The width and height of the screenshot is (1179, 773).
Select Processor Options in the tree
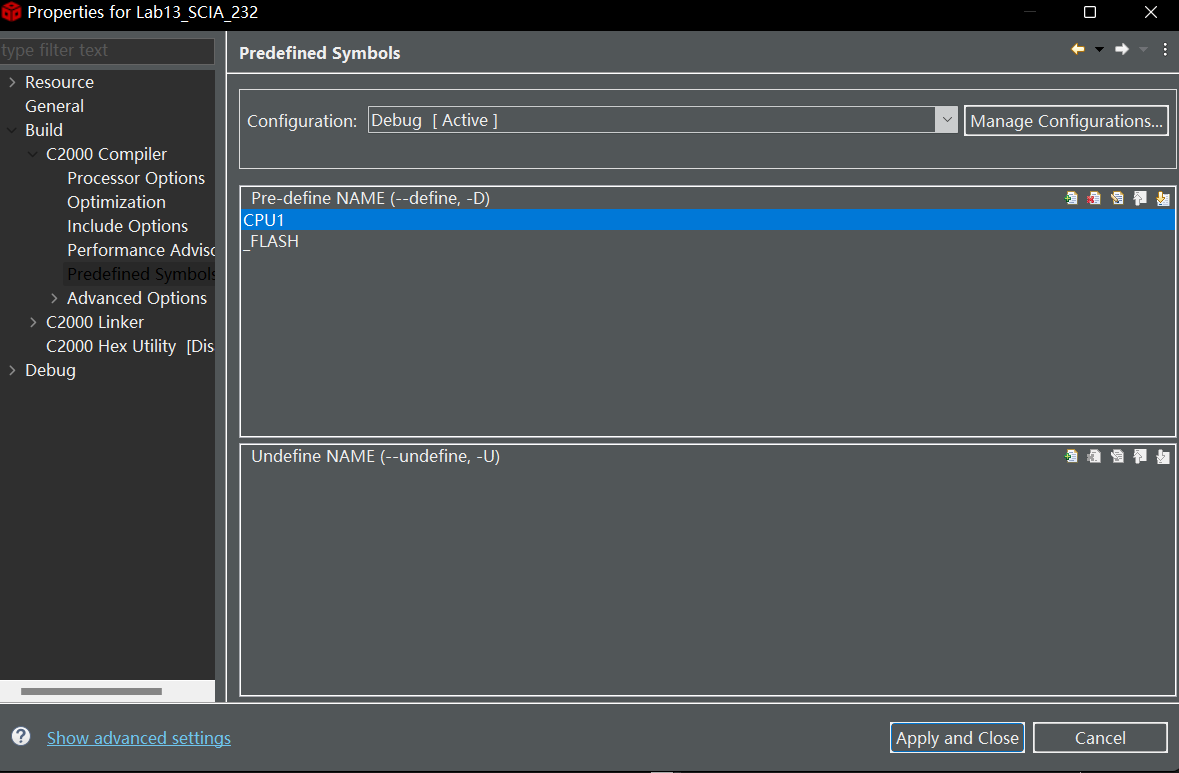click(135, 178)
